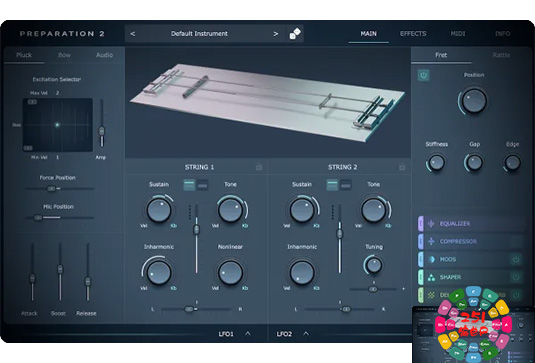Image resolution: width=535 pixels, height=363 pixels.
Task: Select the Pluck excitation tab
Action: [24, 55]
